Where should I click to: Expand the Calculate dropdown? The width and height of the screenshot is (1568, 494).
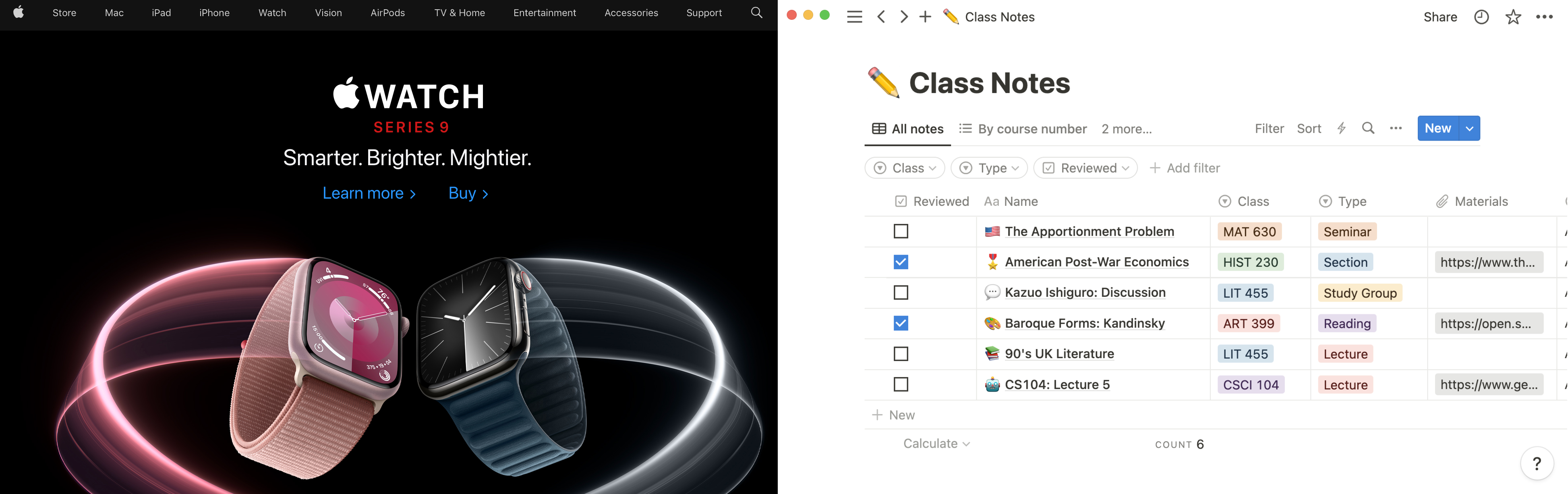(x=936, y=444)
